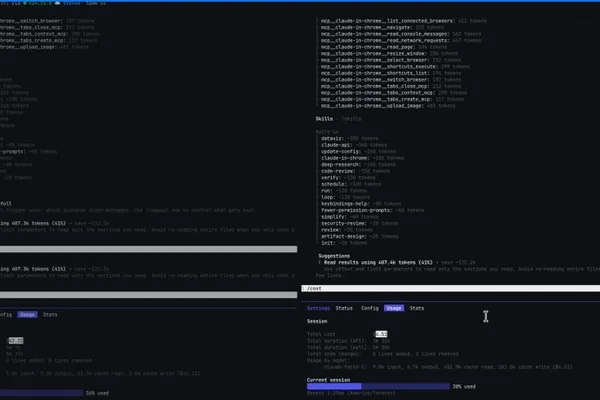Select the highlighted total cost in right pane

point(381,334)
